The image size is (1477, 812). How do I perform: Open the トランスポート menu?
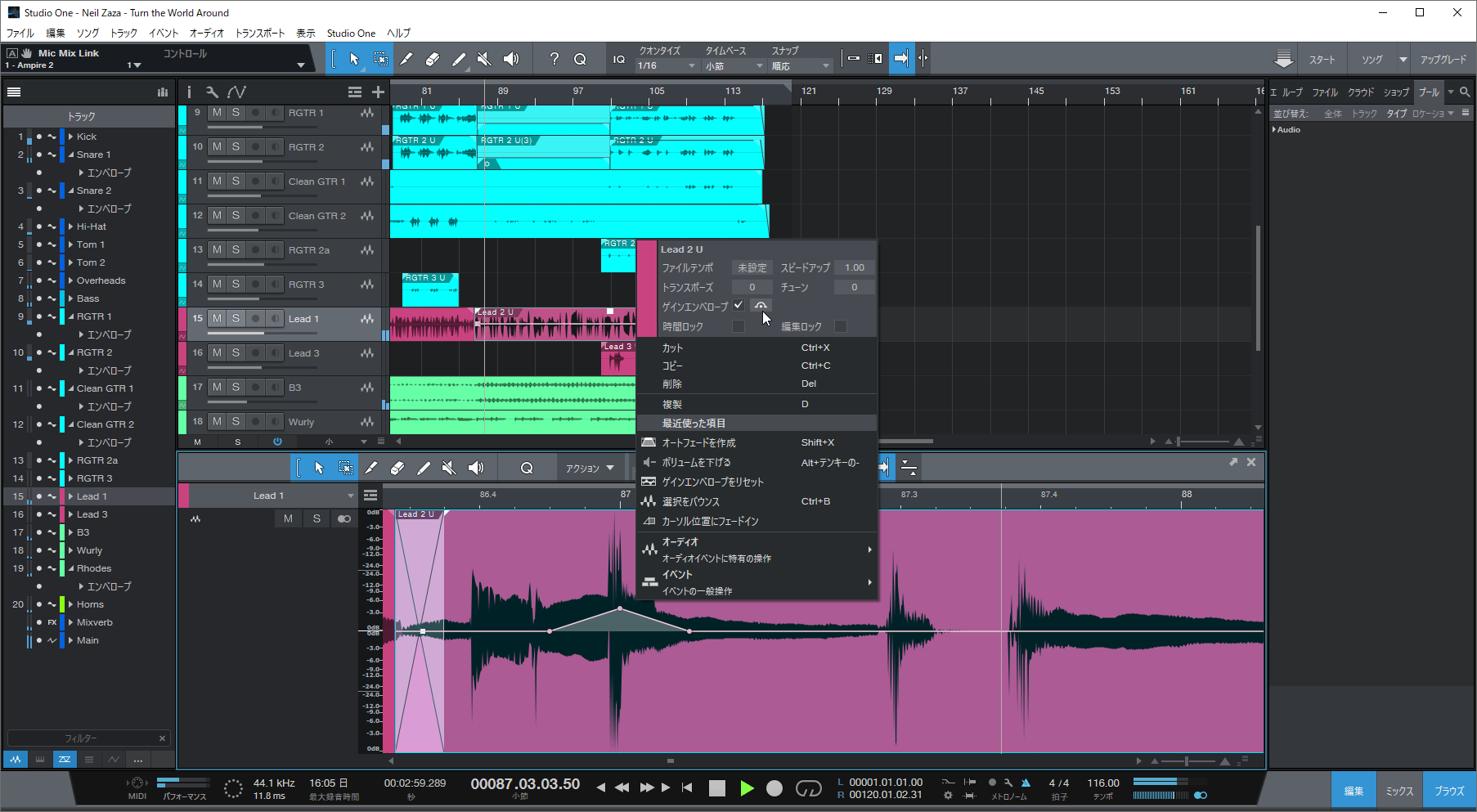[260, 34]
